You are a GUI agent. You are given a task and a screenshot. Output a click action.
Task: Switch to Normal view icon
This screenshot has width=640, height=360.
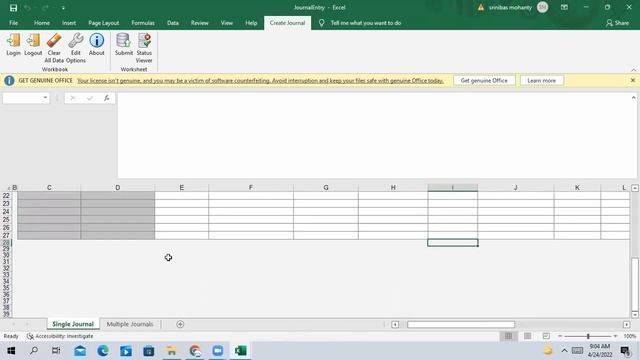pyautogui.click(x=509, y=336)
